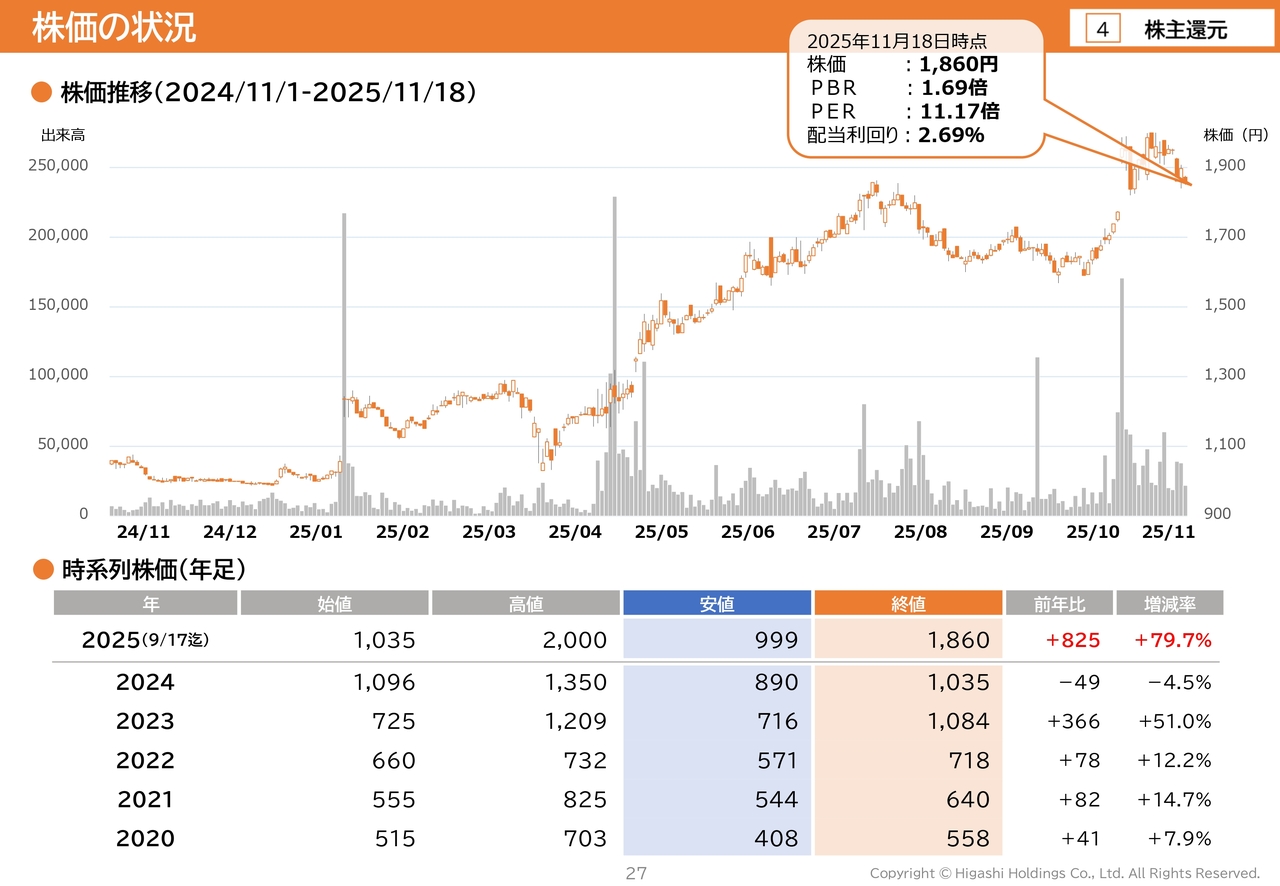This screenshot has width=1280, height=886.
Task: Click the +79.7% red value
Action: 1172,640
